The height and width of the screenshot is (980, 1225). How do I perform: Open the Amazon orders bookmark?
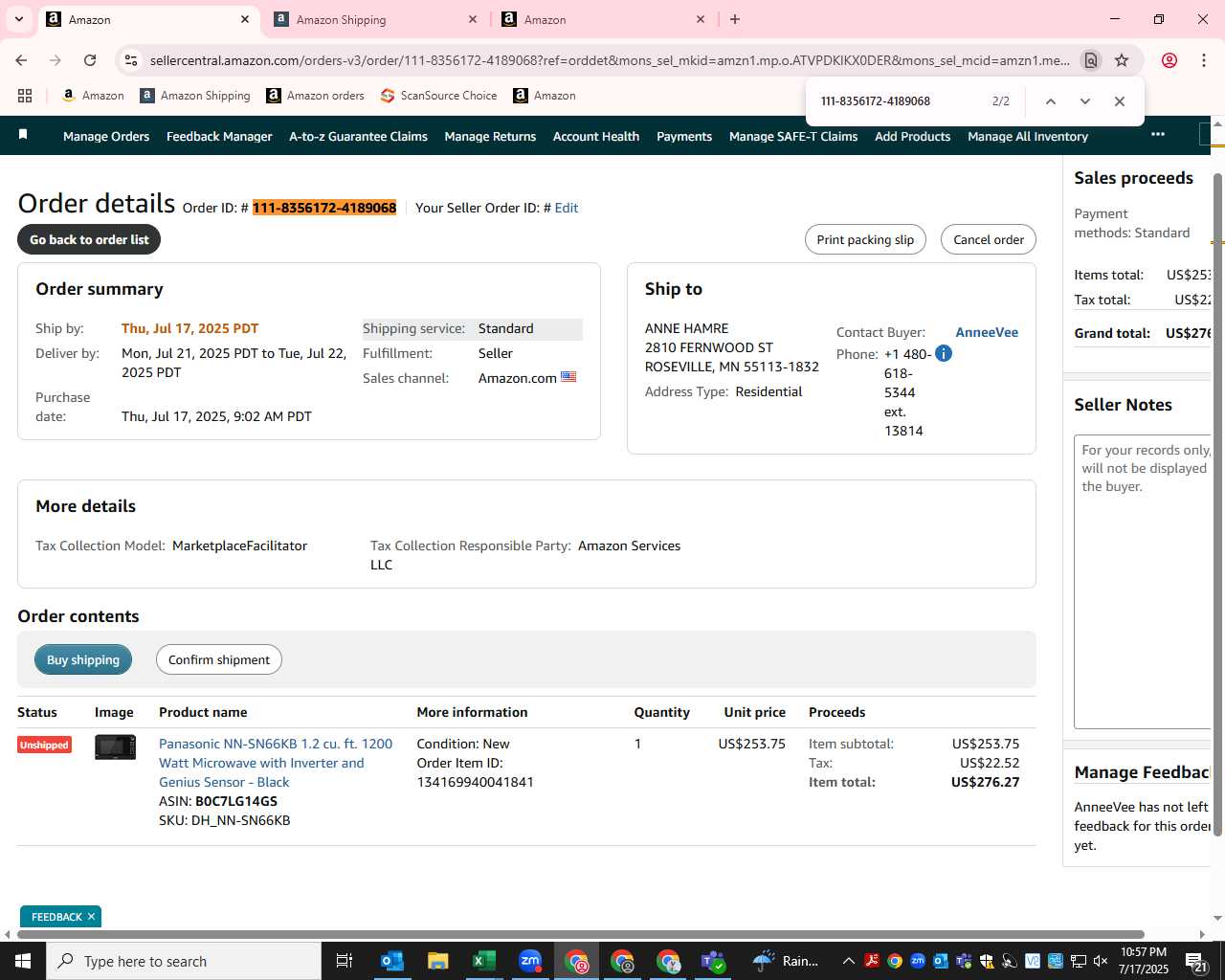316,96
